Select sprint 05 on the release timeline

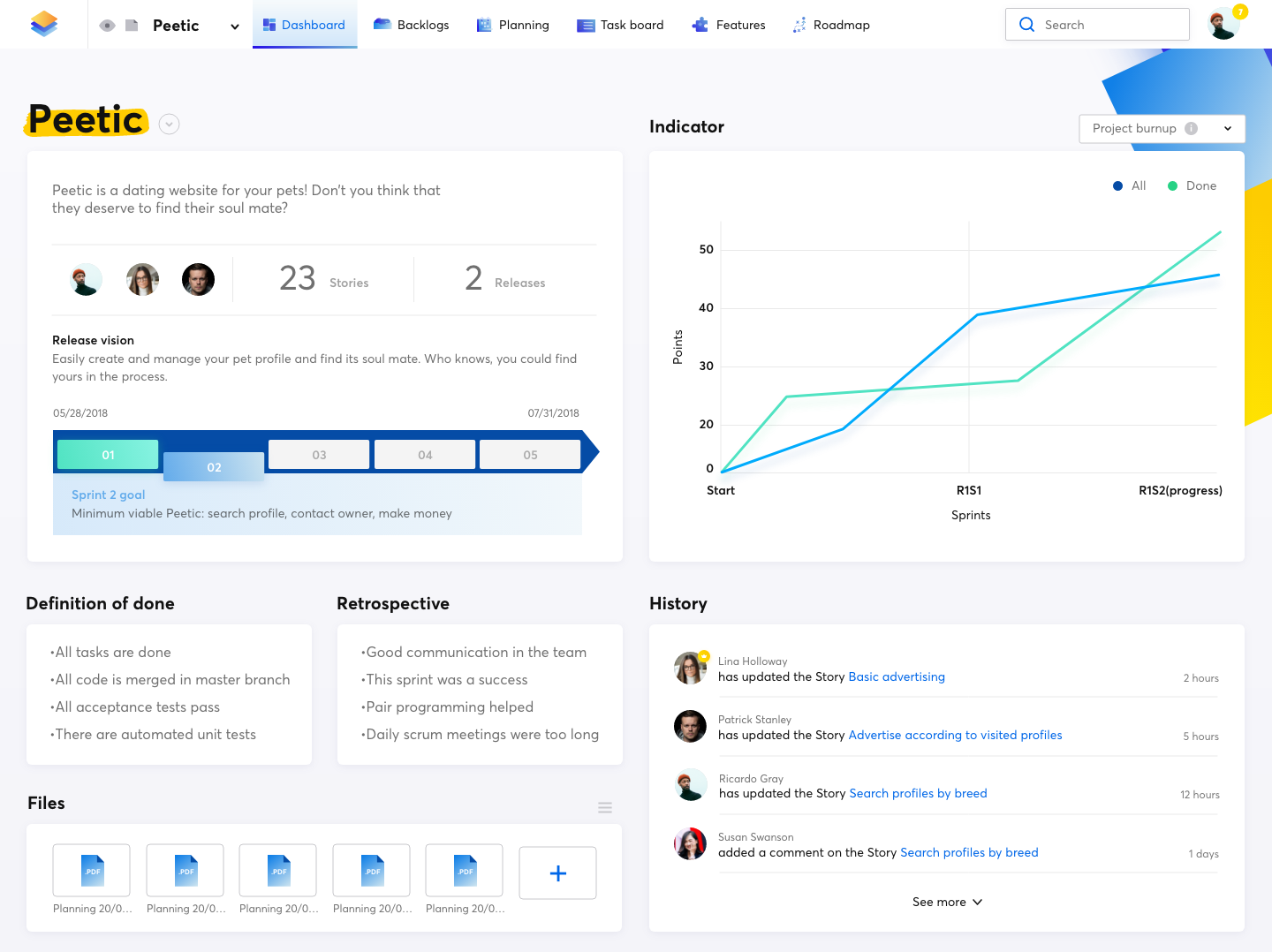coord(530,455)
